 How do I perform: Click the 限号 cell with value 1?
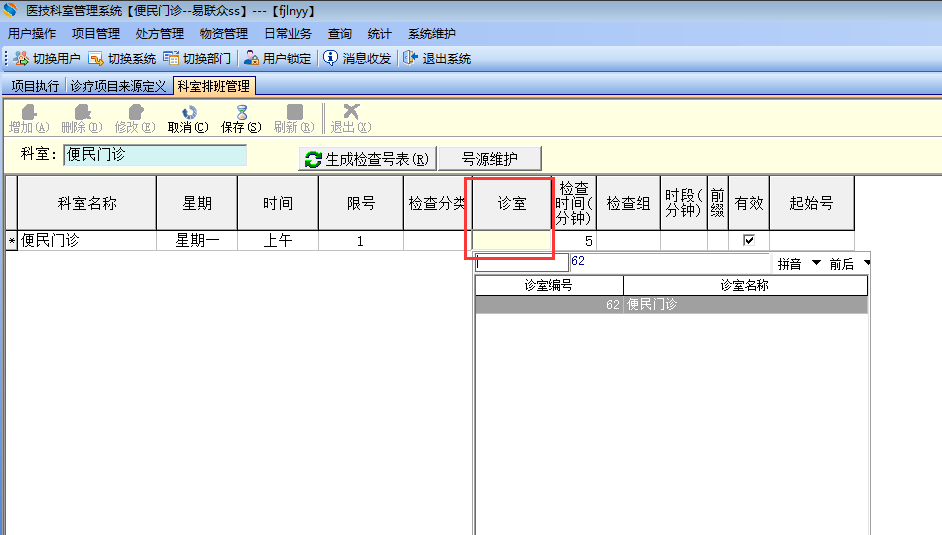(x=361, y=241)
